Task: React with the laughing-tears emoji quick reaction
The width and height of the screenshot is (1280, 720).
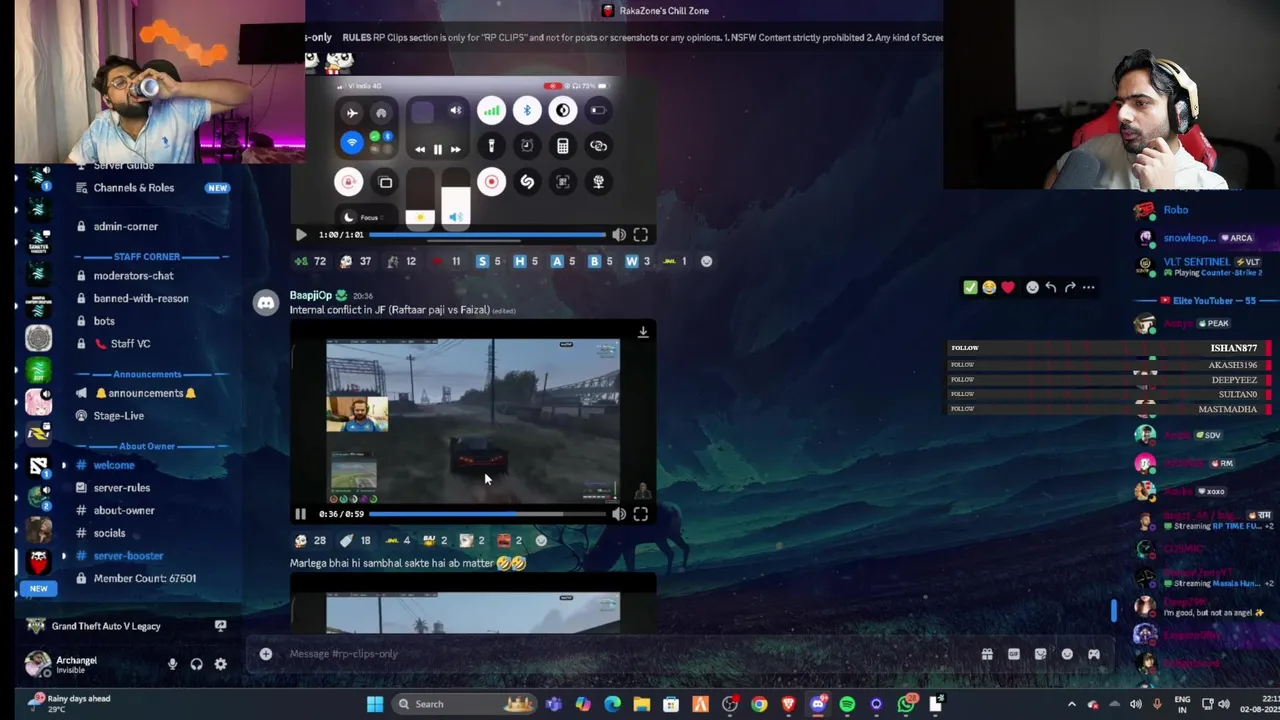Action: [x=989, y=287]
